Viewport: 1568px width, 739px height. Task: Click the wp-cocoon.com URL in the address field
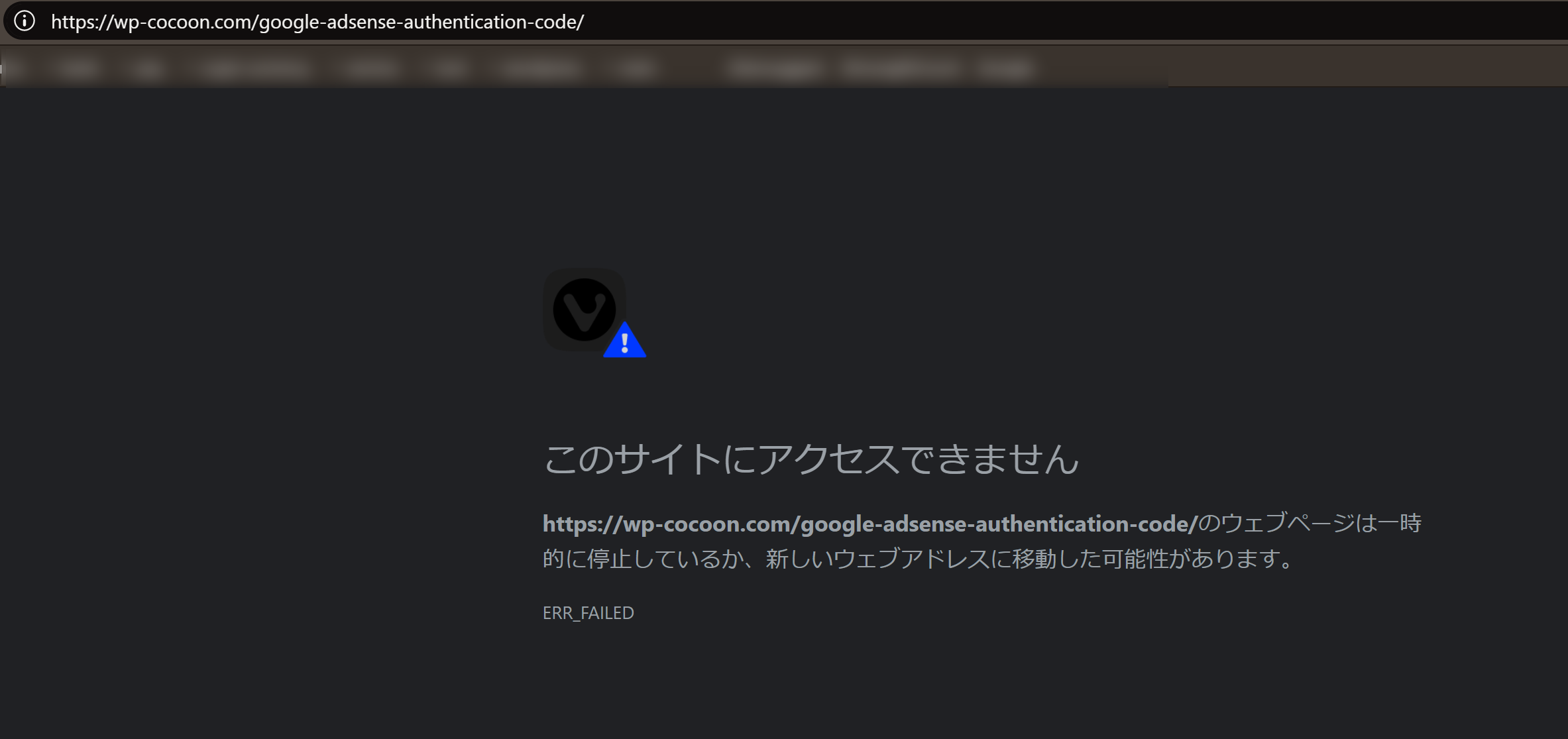click(x=317, y=22)
